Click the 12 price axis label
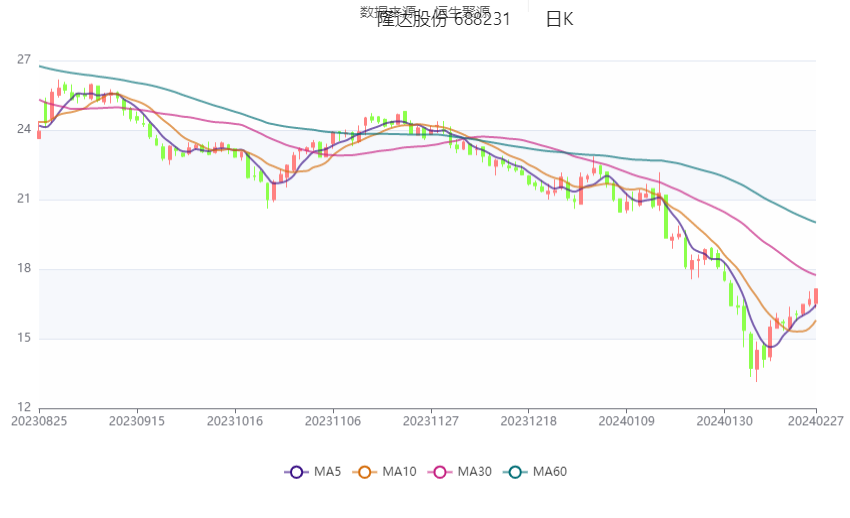Viewport: 850px width, 518px height. tap(24, 407)
